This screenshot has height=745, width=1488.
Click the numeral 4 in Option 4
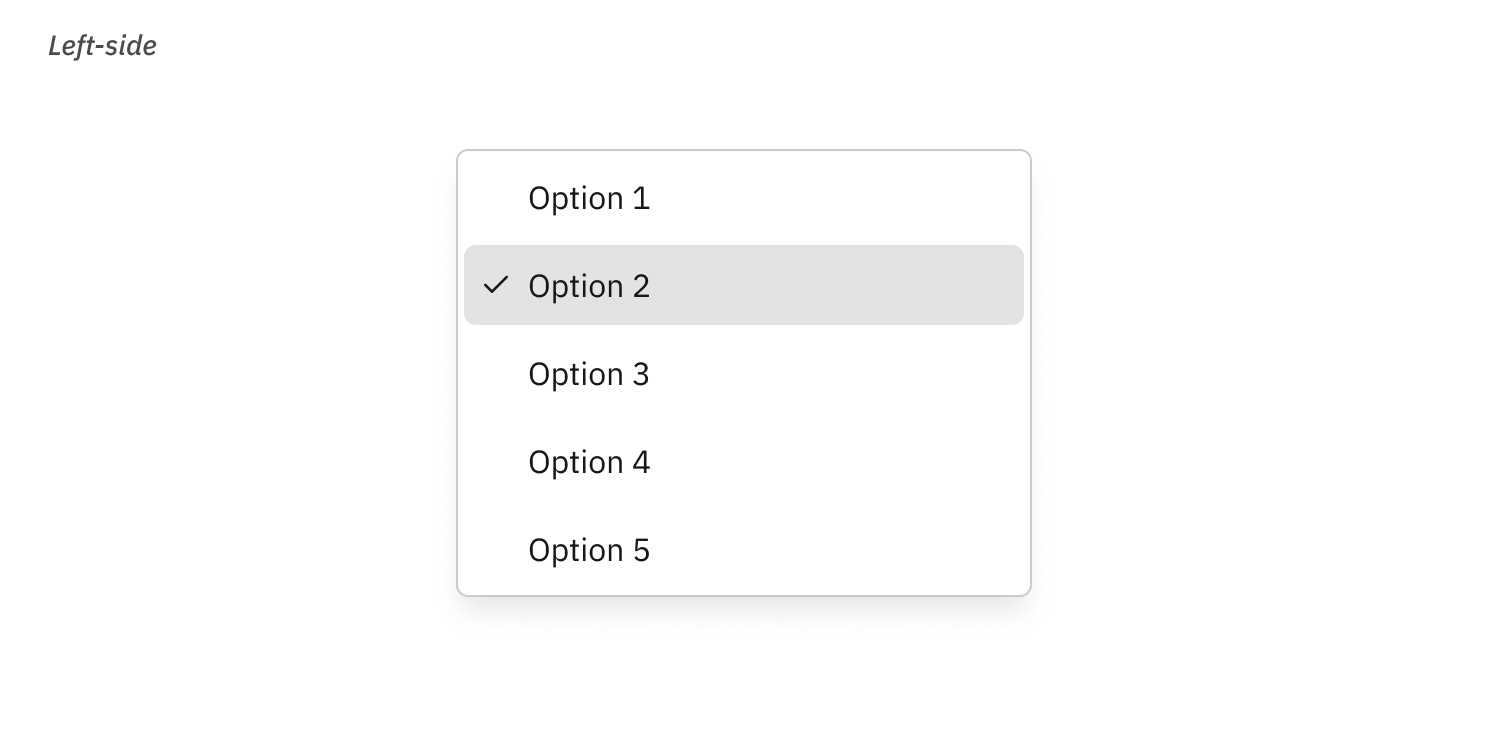tap(641, 462)
